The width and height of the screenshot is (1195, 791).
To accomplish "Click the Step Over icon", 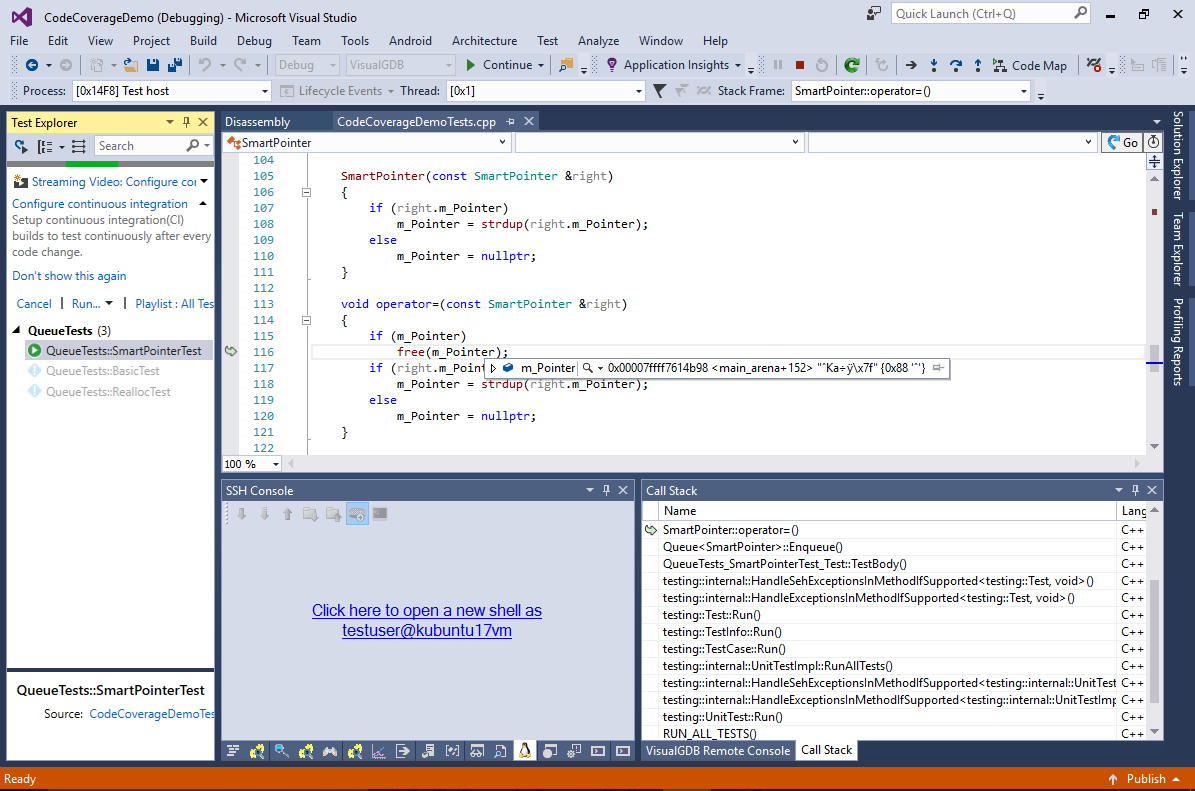I will (x=956, y=66).
